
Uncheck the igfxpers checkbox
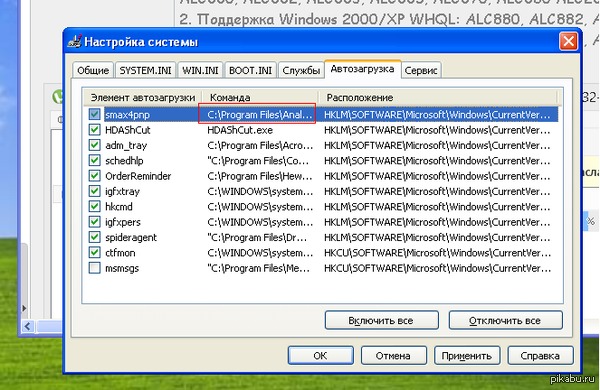(x=94, y=222)
